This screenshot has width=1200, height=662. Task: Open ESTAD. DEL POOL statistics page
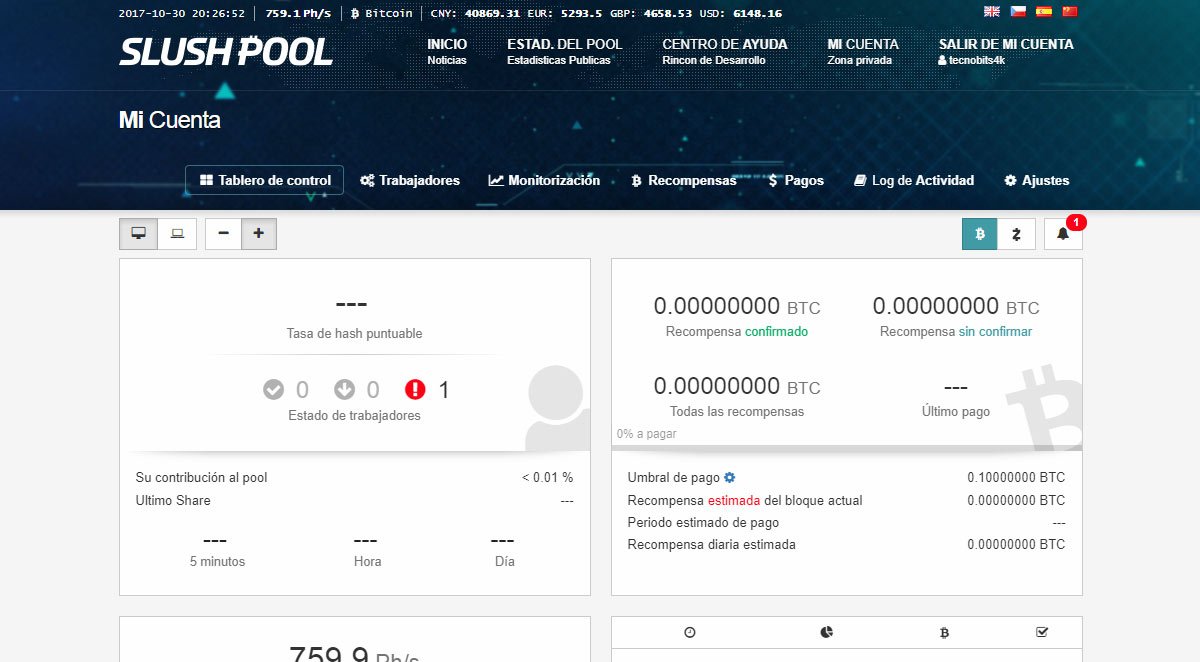(564, 44)
